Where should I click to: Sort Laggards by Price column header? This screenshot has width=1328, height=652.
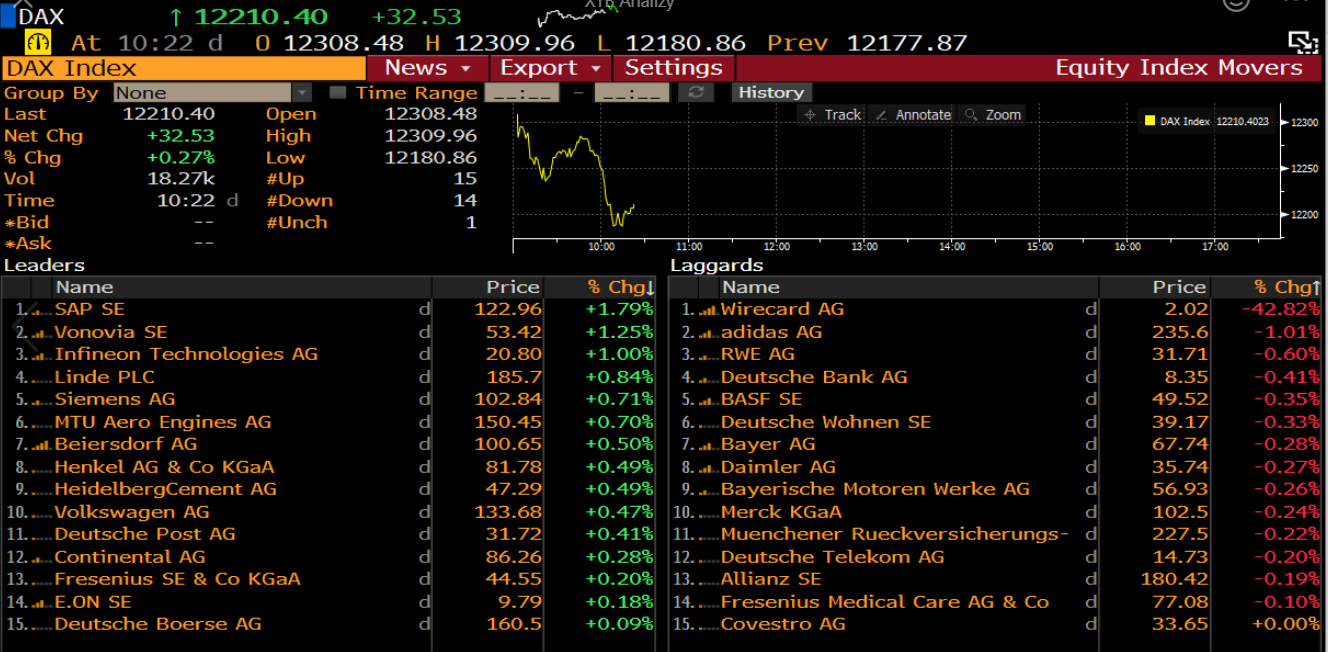[1178, 287]
